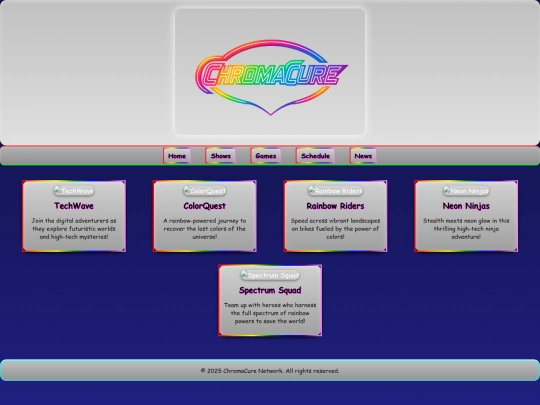Click the ChromaCure Network copyright text
Viewport: 540px width, 405px height.
pyautogui.click(x=270, y=371)
